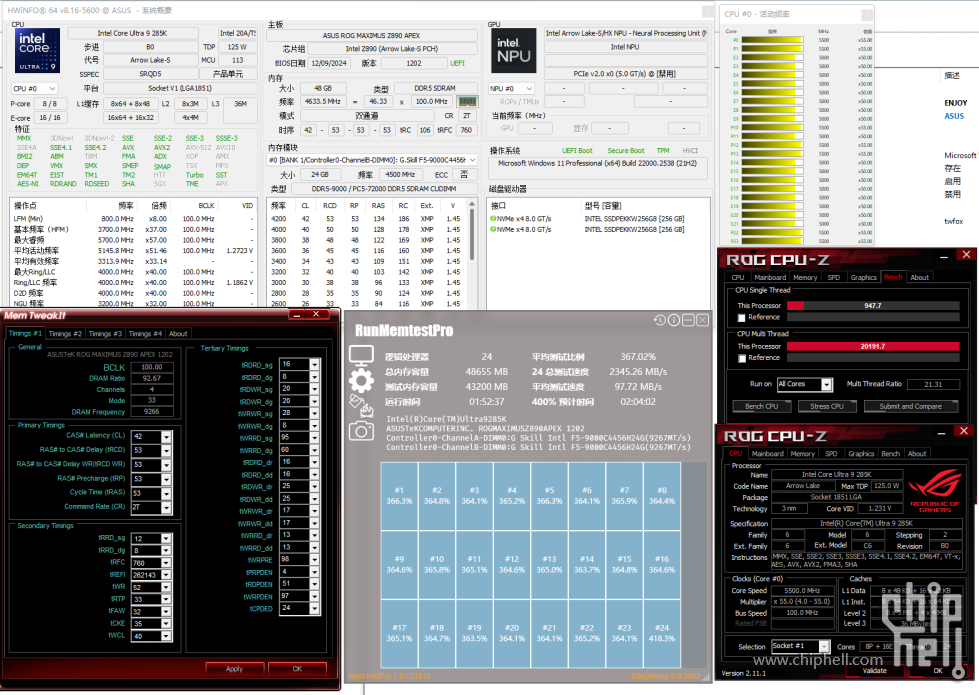
Task: Open the CAS# Latency (CL) dropdown in Mem TweakIt
Action: [x=166, y=436]
